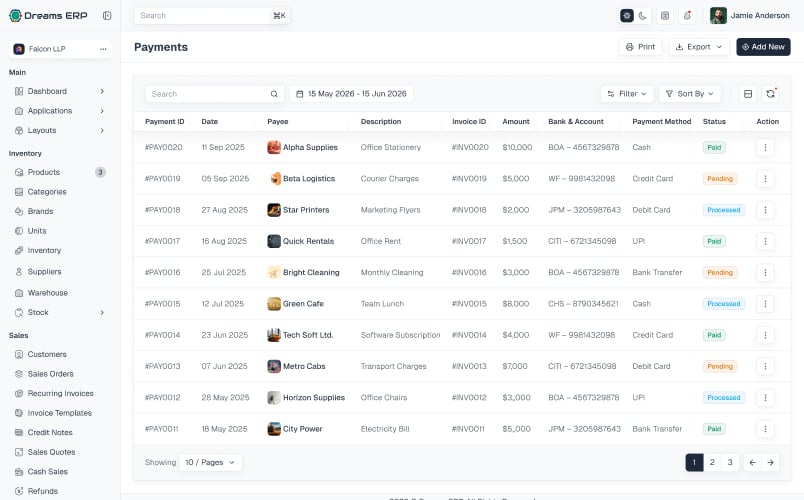
Task: Click the Add New button
Action: pyautogui.click(x=763, y=47)
